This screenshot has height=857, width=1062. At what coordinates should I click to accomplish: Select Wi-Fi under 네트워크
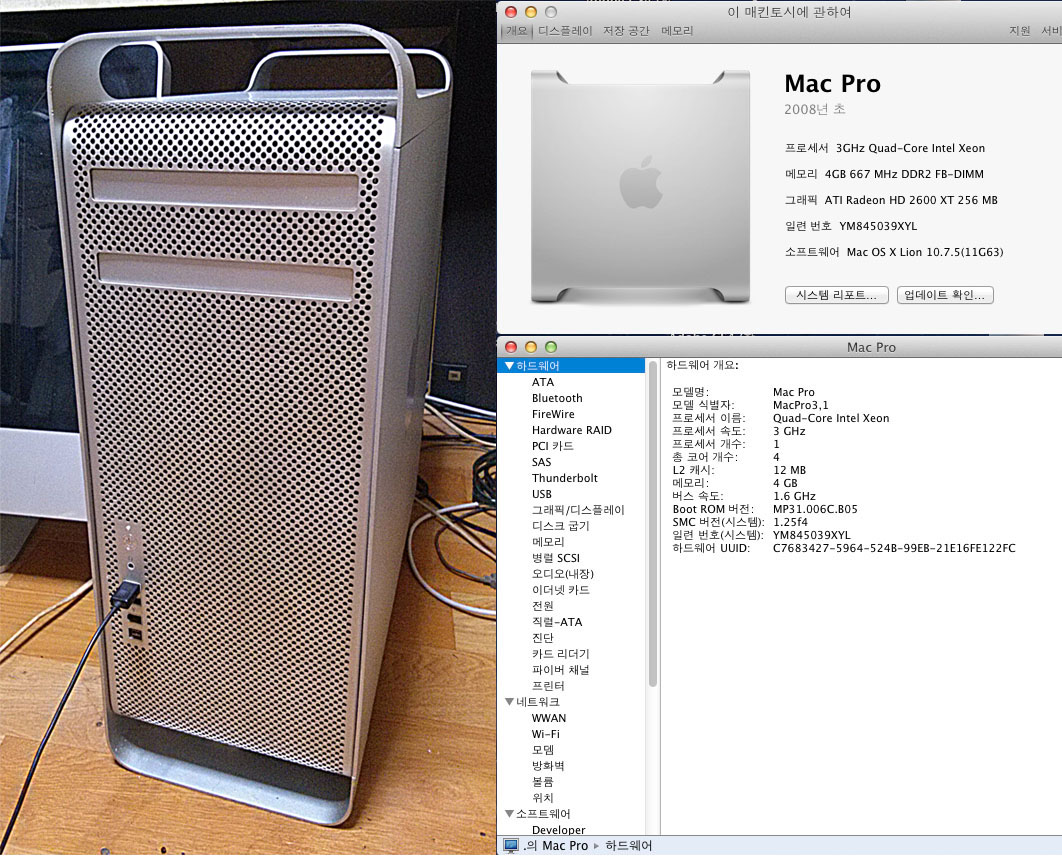tap(545, 734)
